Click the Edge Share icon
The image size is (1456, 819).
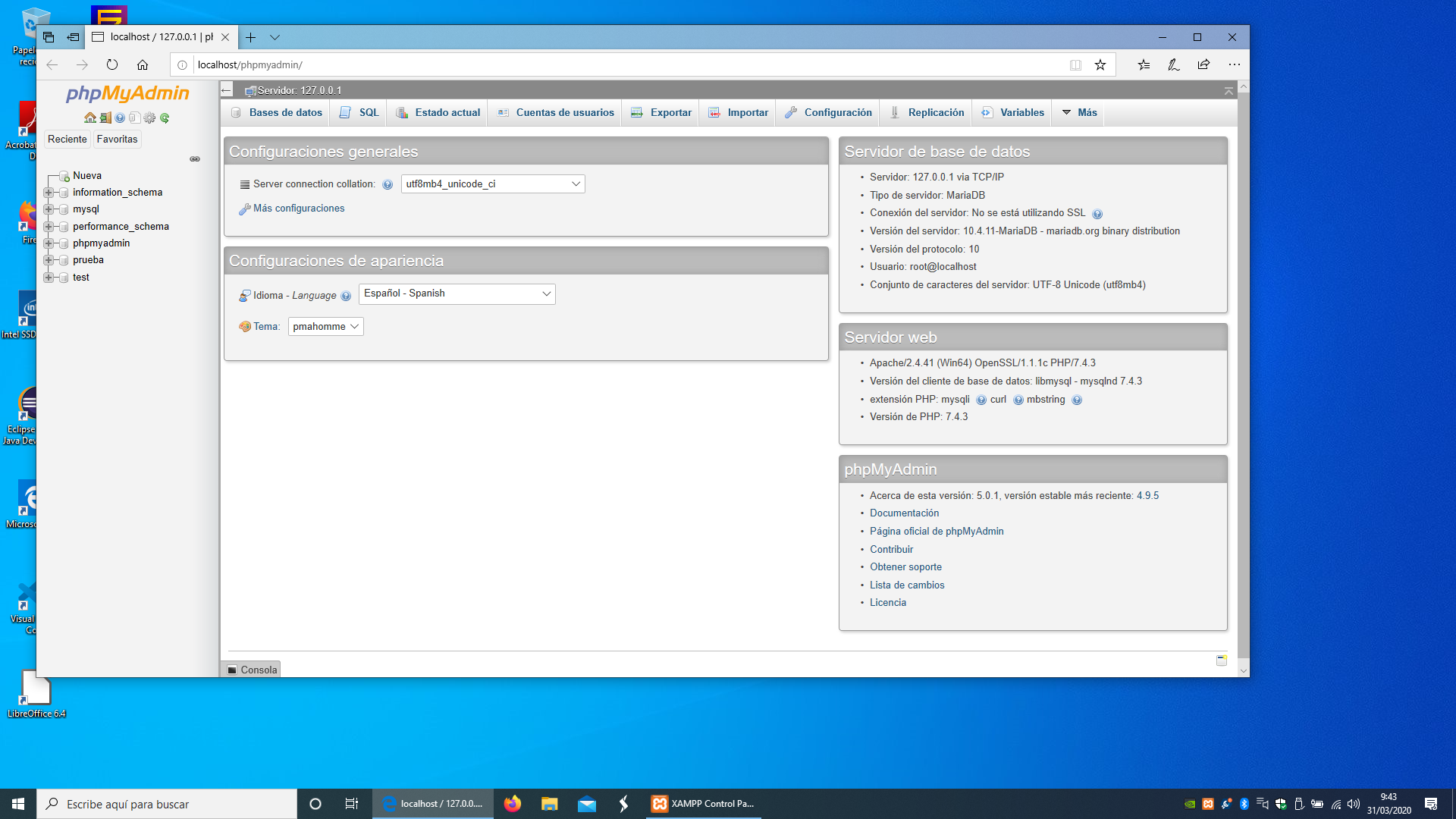point(1203,64)
